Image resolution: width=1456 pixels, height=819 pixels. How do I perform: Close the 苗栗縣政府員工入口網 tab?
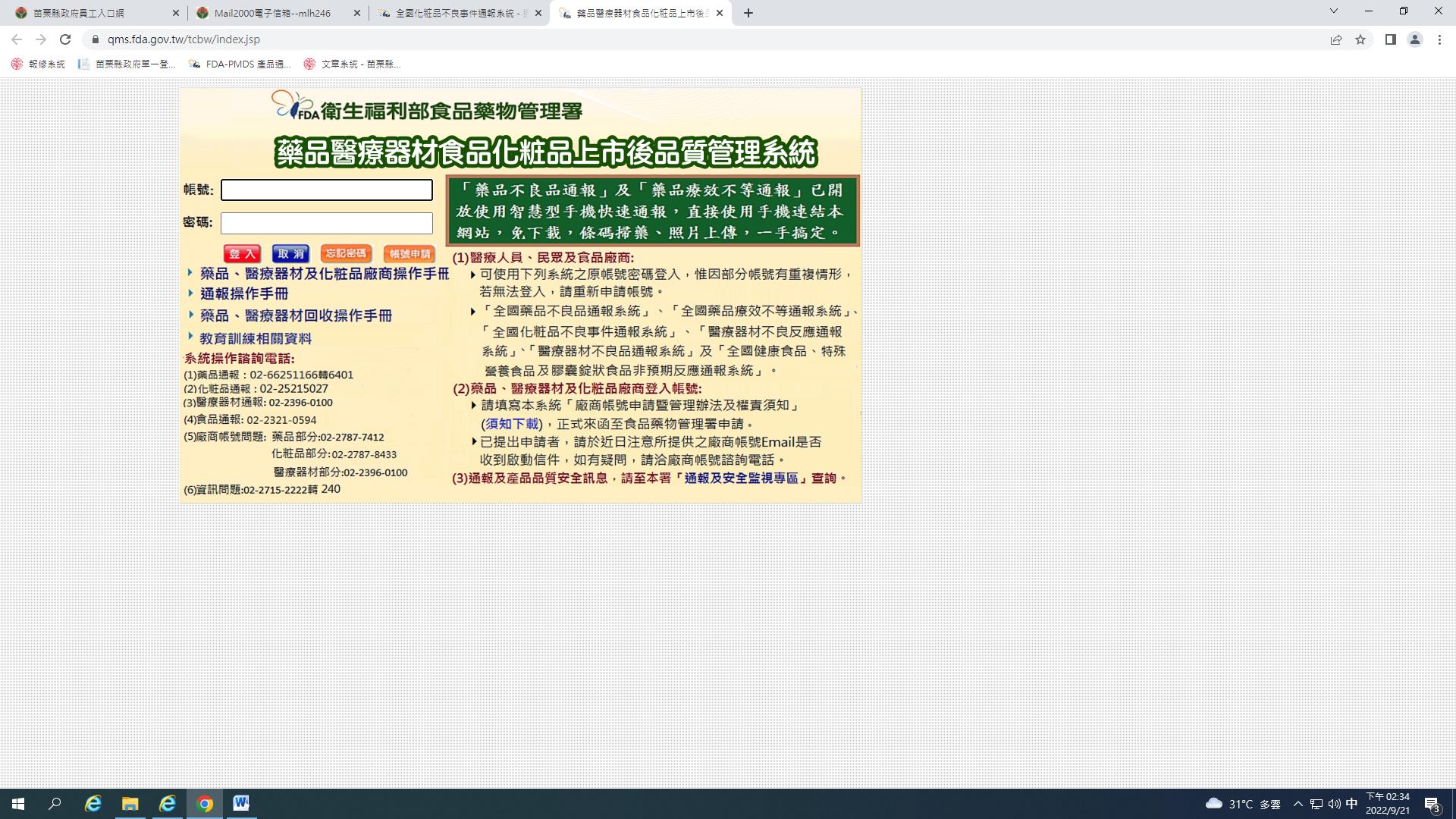coord(176,13)
